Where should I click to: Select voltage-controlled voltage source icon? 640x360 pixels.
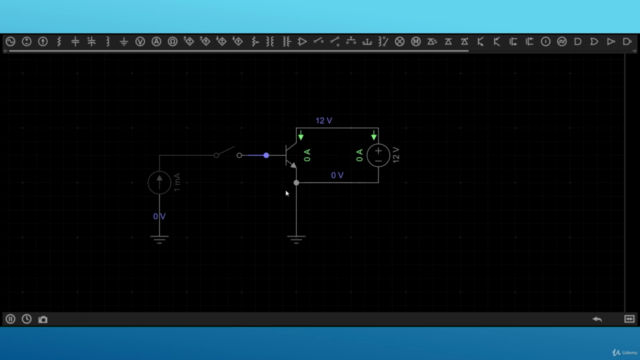pyautogui.click(x=189, y=42)
